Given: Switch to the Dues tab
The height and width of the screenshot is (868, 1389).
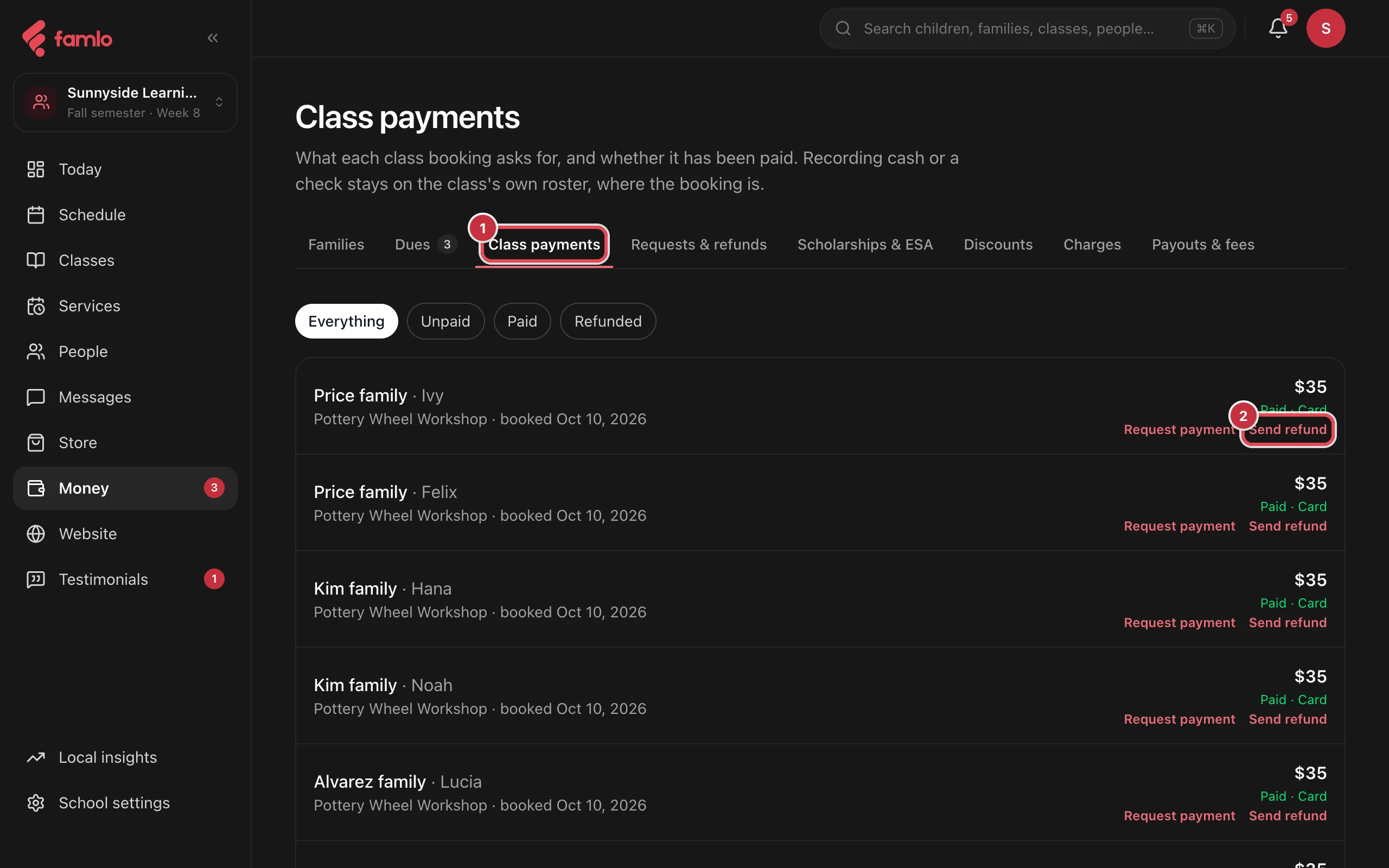Looking at the screenshot, I should click(426, 245).
